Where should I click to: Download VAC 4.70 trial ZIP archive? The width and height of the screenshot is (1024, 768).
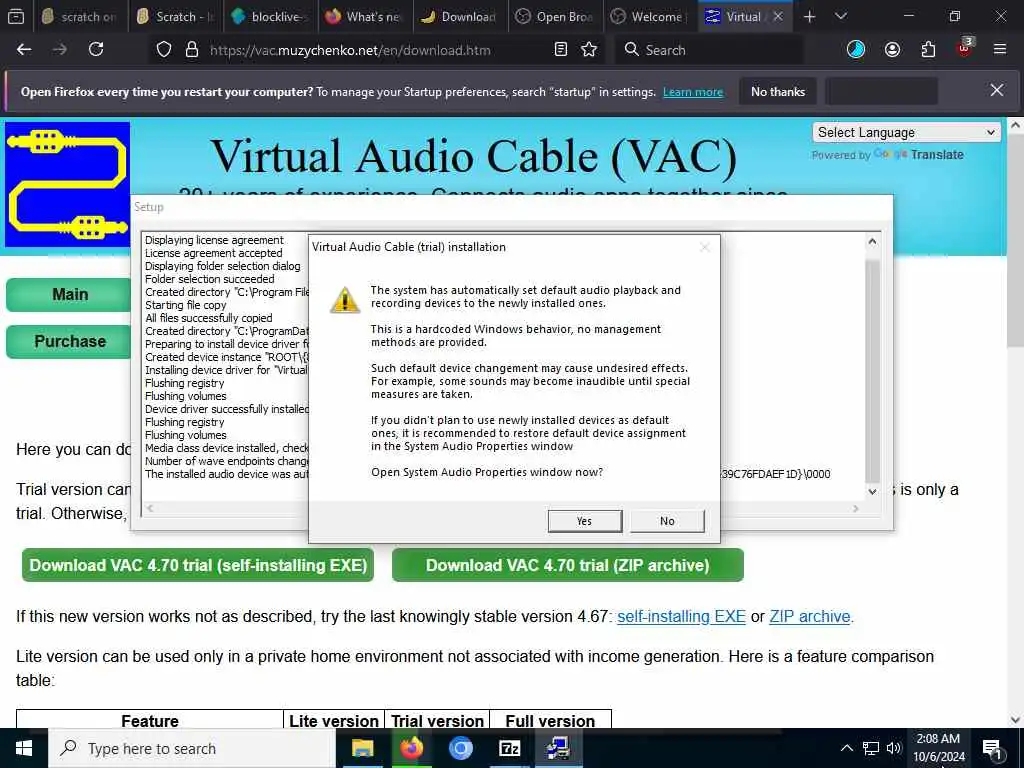[568, 565]
